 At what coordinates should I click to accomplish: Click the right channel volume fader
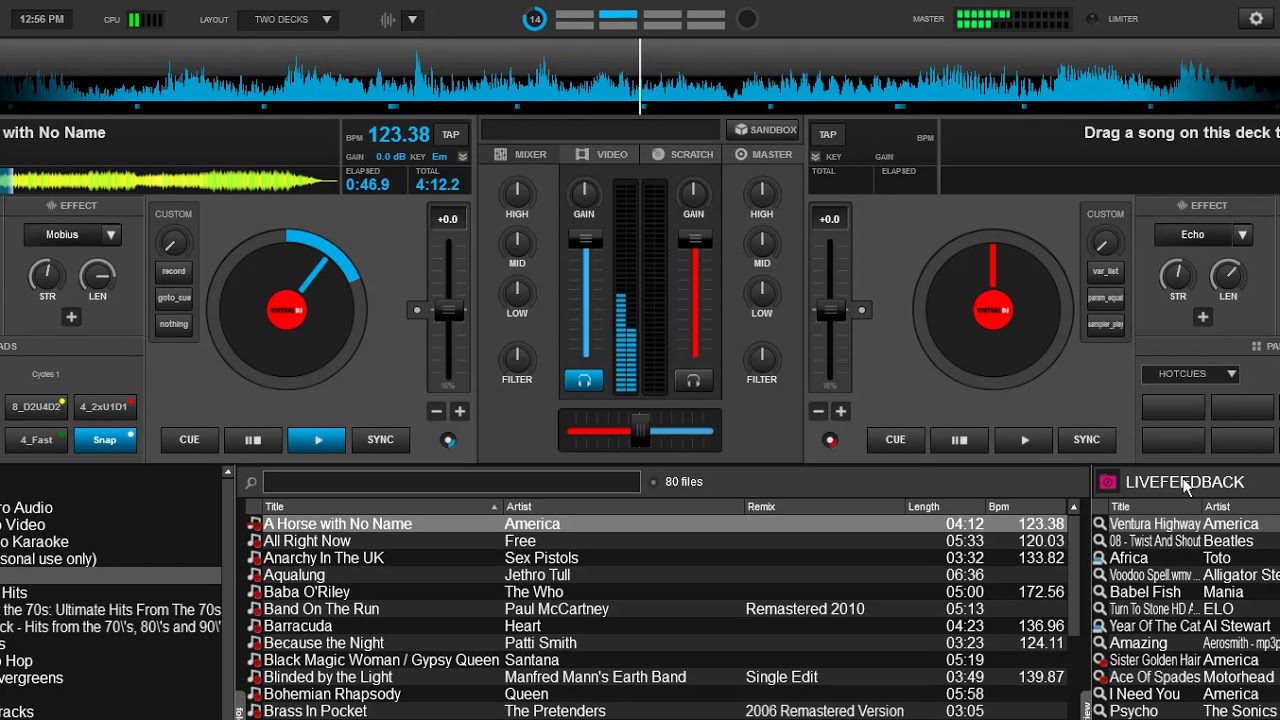[x=694, y=239]
